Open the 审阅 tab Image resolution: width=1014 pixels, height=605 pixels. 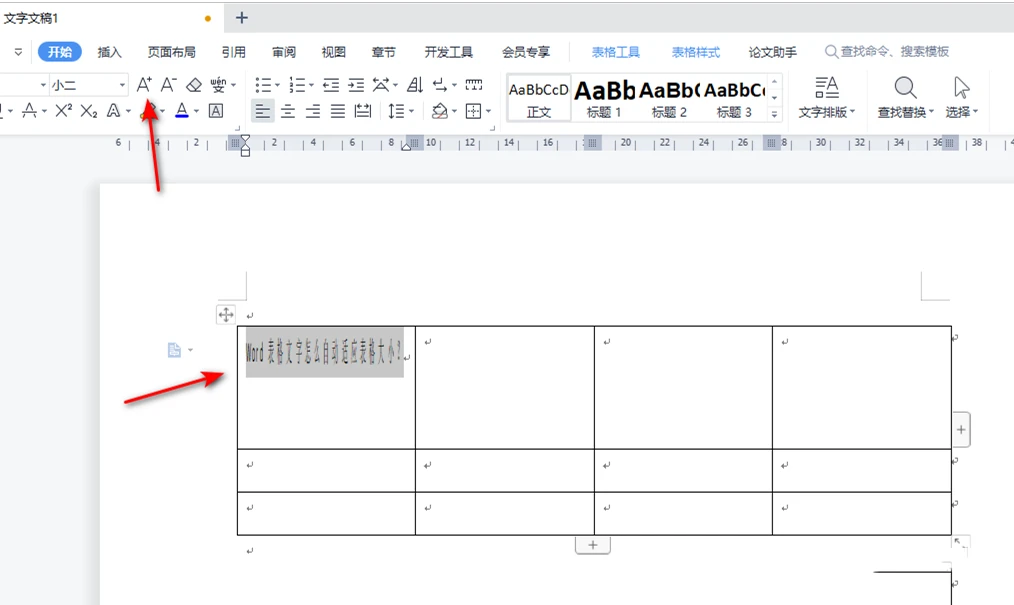(284, 52)
